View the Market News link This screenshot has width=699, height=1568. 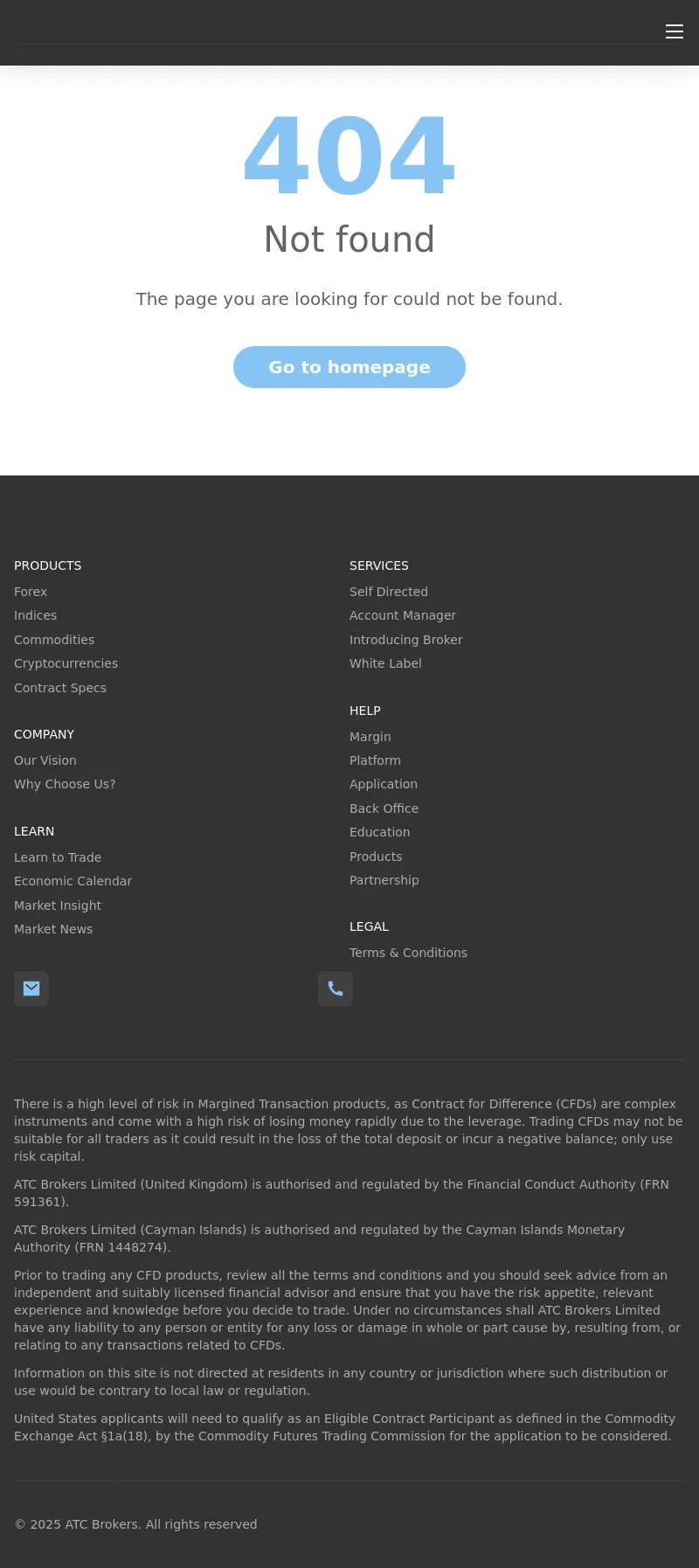tap(53, 929)
